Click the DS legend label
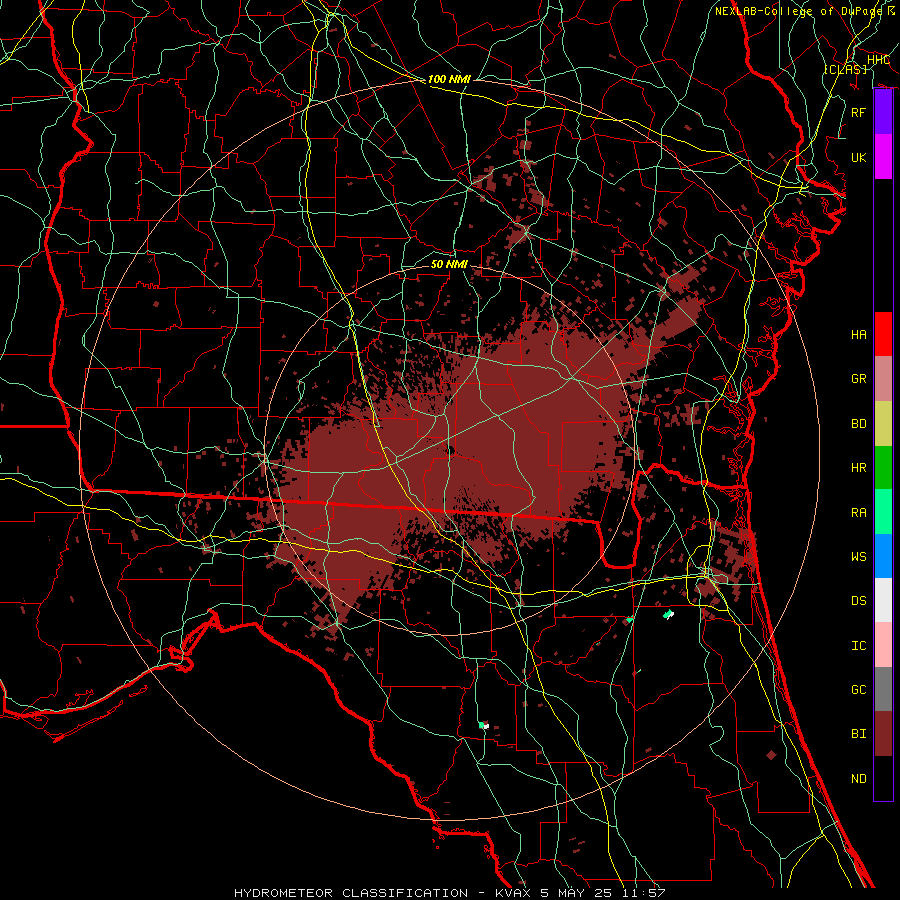Image resolution: width=900 pixels, height=900 pixels. (858, 600)
